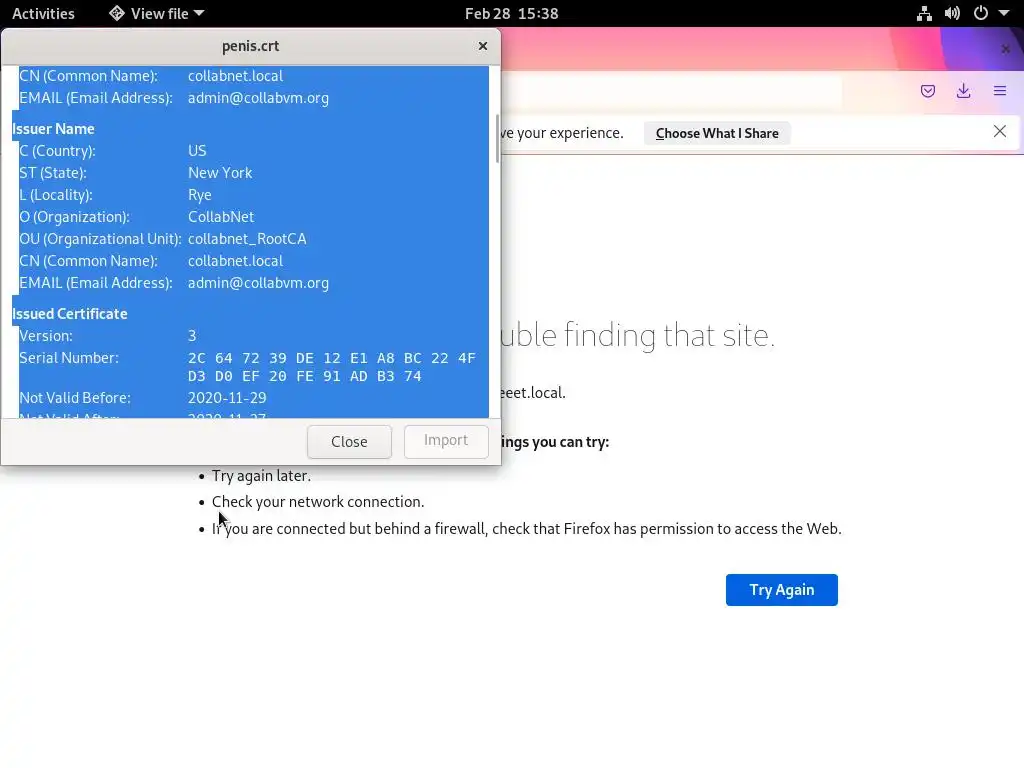Click the network status icon in top bar
The image size is (1024, 768).
tap(924, 13)
